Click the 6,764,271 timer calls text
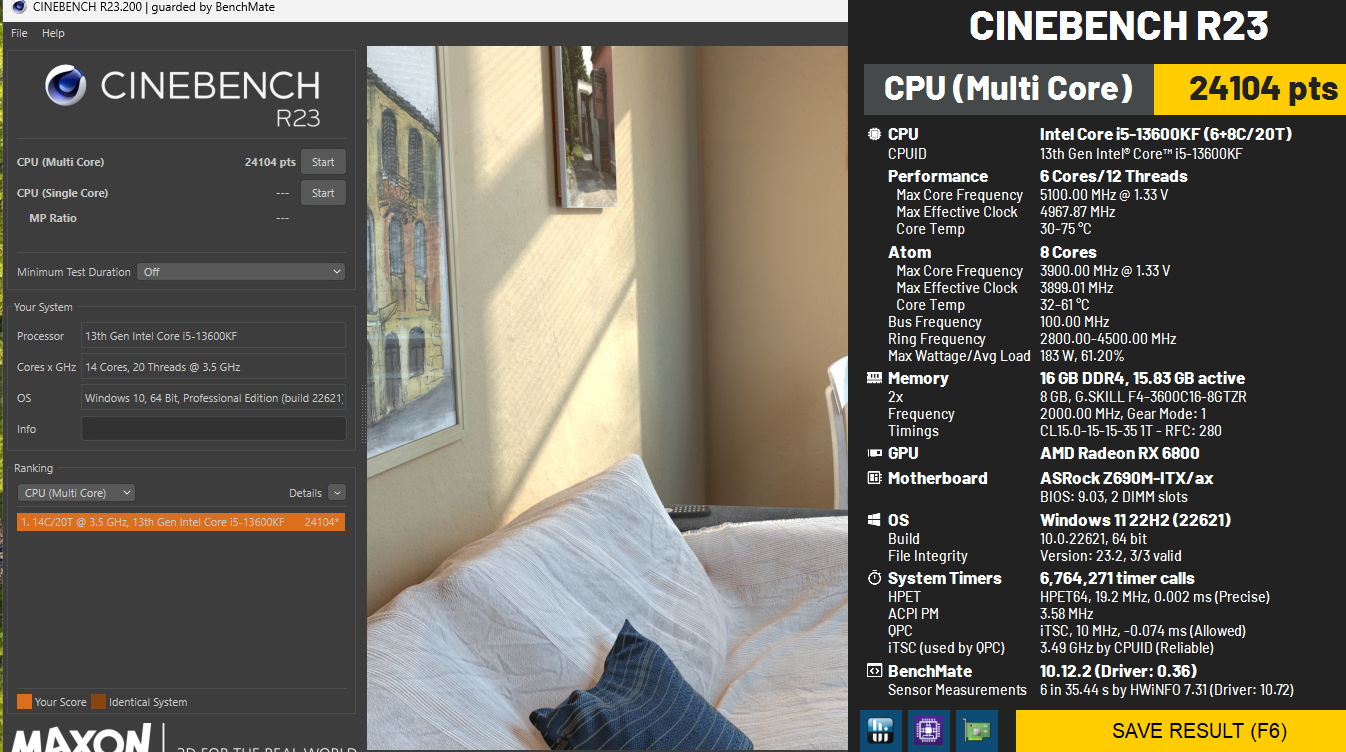The image size is (1346, 752). (x=1117, y=578)
